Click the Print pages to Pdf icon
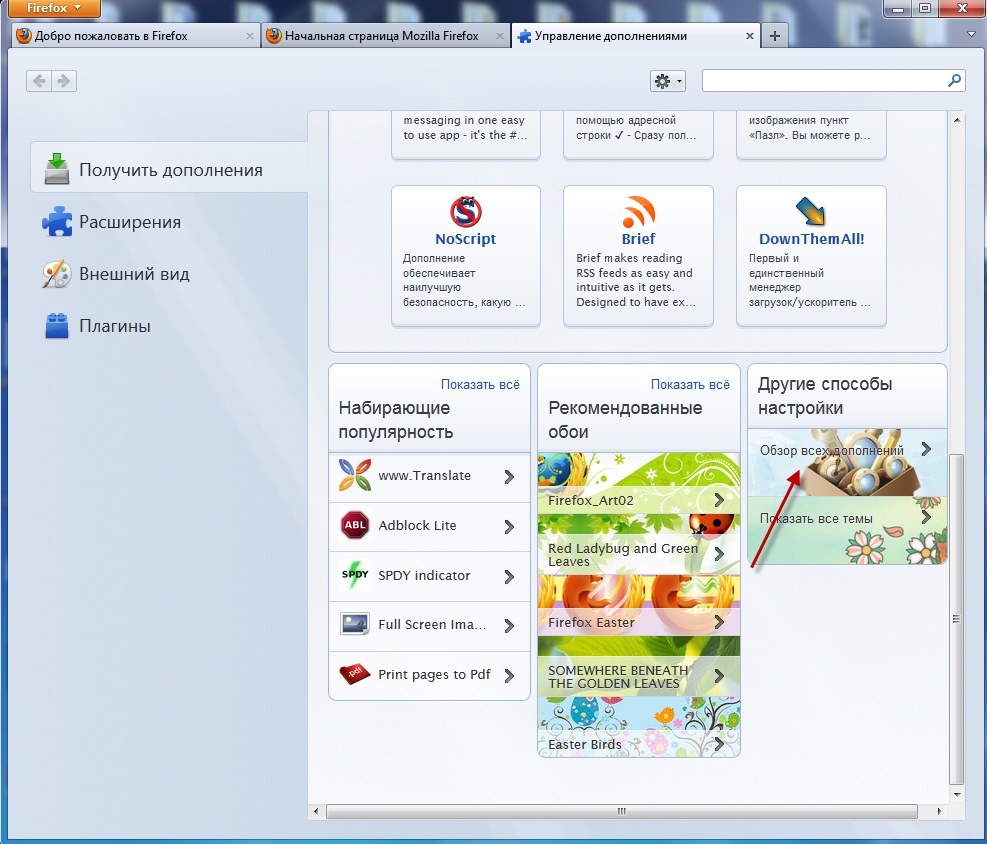Viewport: 987px width, 844px height. pyautogui.click(x=354, y=674)
